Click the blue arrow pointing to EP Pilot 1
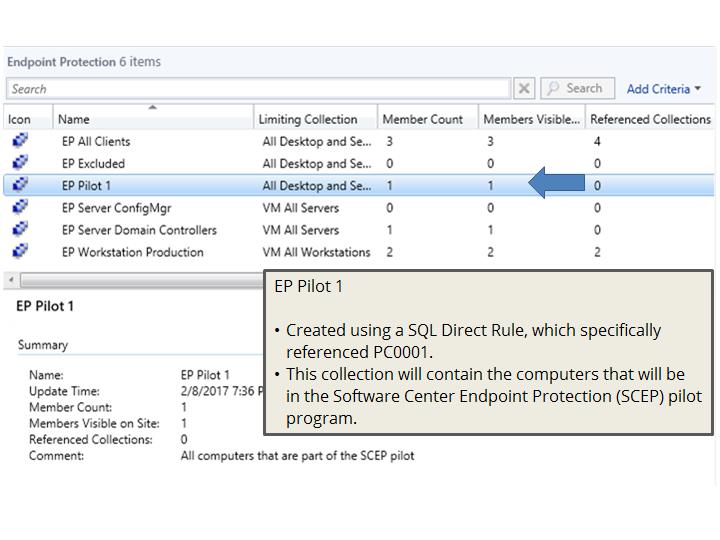 pos(556,184)
